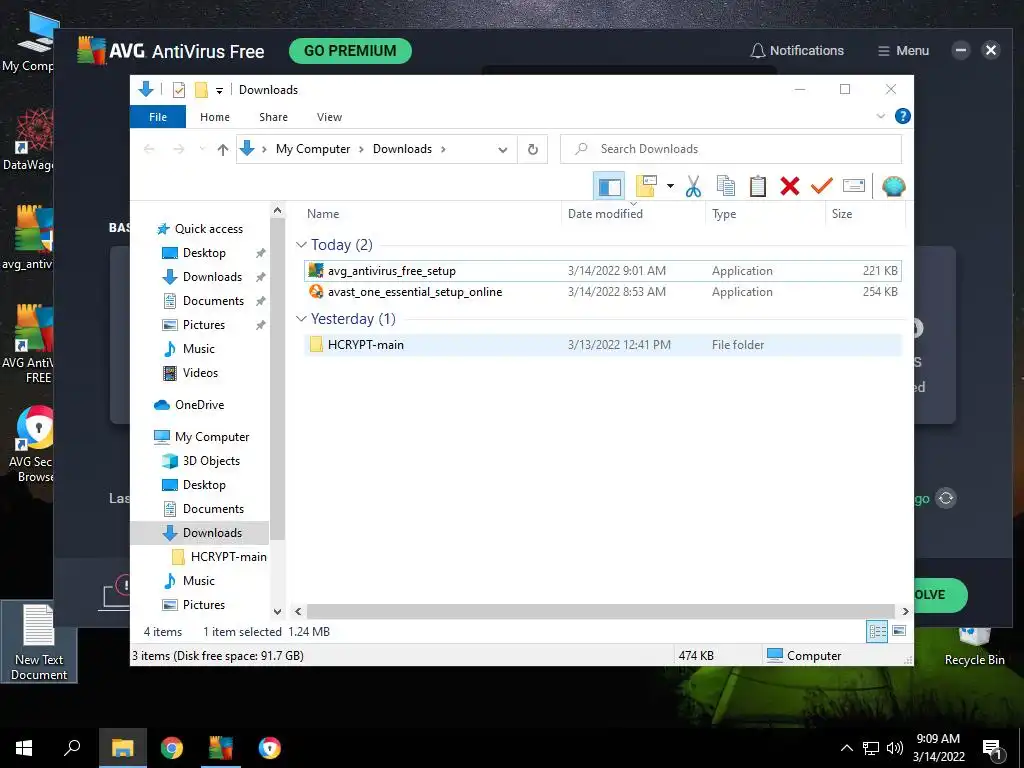Click AVG AntiVirus icon on the taskbar
Image resolution: width=1024 pixels, height=768 pixels.
tap(221, 748)
